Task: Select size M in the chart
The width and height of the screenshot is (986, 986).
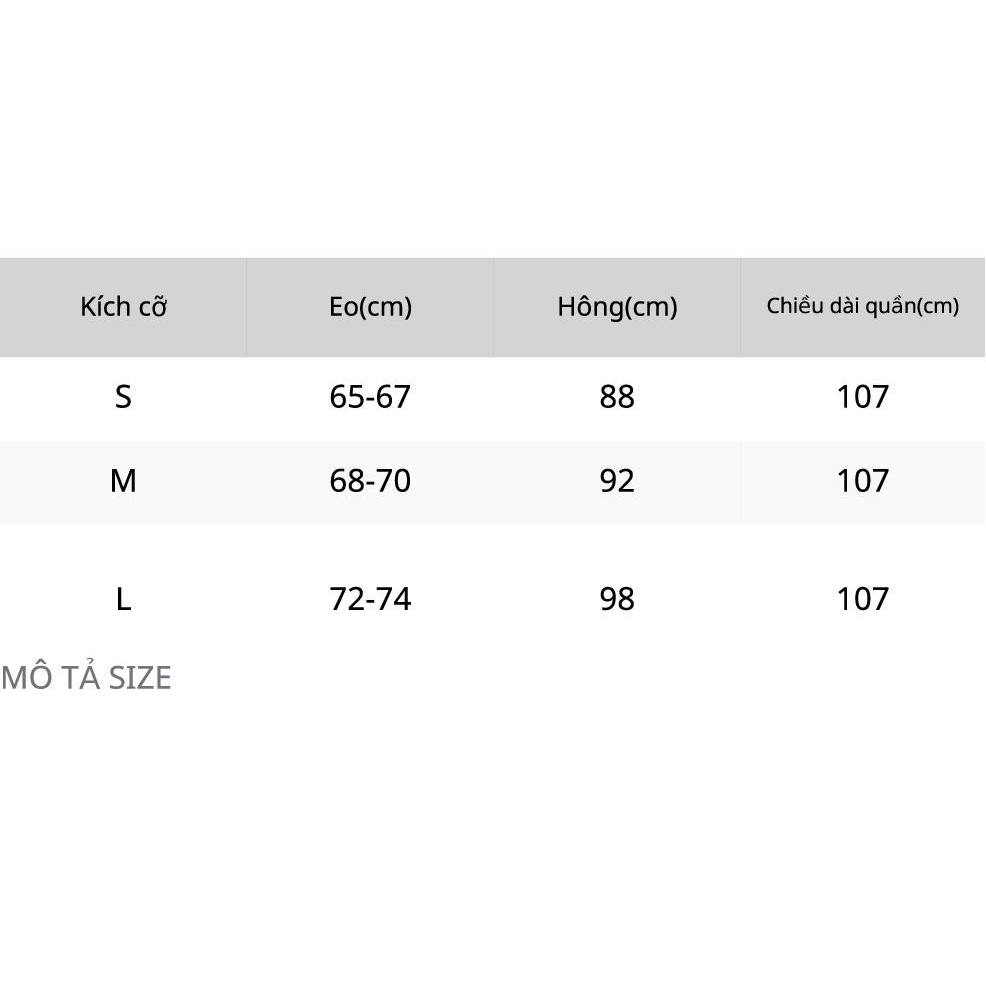Action: (123, 481)
